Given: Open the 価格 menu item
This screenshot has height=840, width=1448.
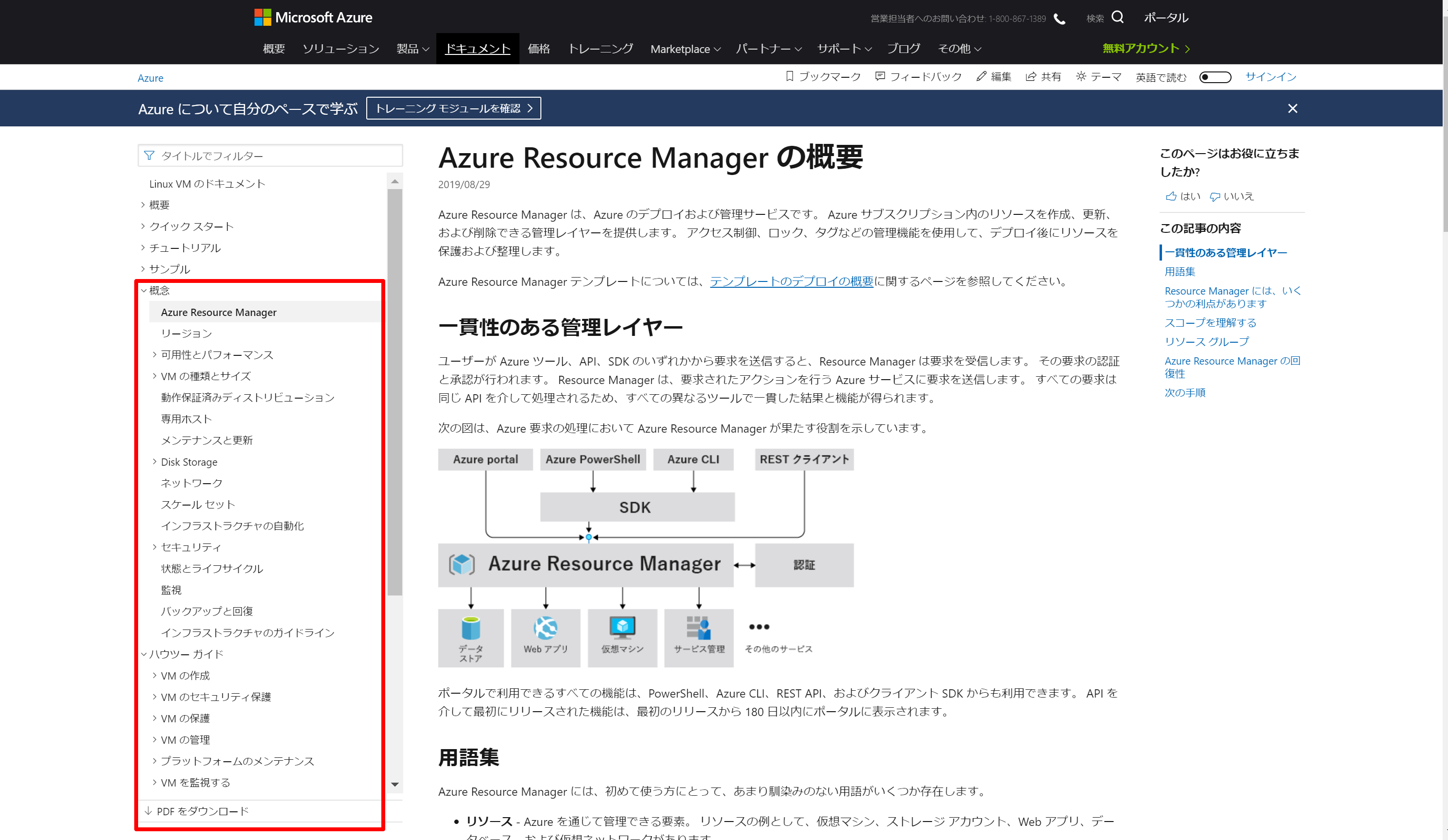Looking at the screenshot, I should tap(538, 49).
